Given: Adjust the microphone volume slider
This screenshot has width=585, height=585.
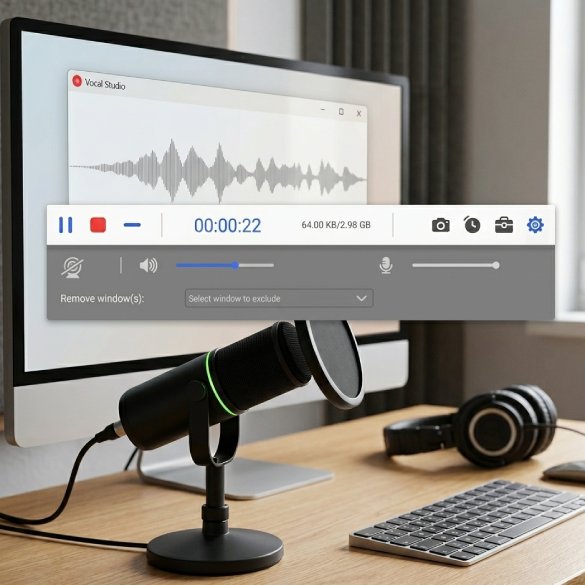Looking at the screenshot, I should point(456,266).
